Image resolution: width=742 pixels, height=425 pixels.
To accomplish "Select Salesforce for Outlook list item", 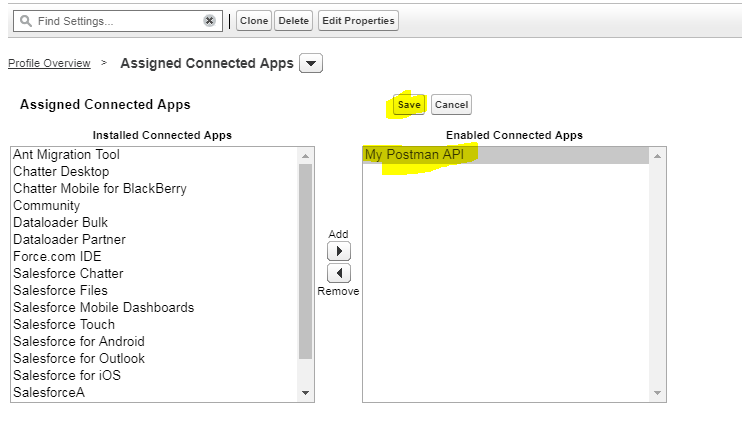I will pyautogui.click(x=79, y=358).
